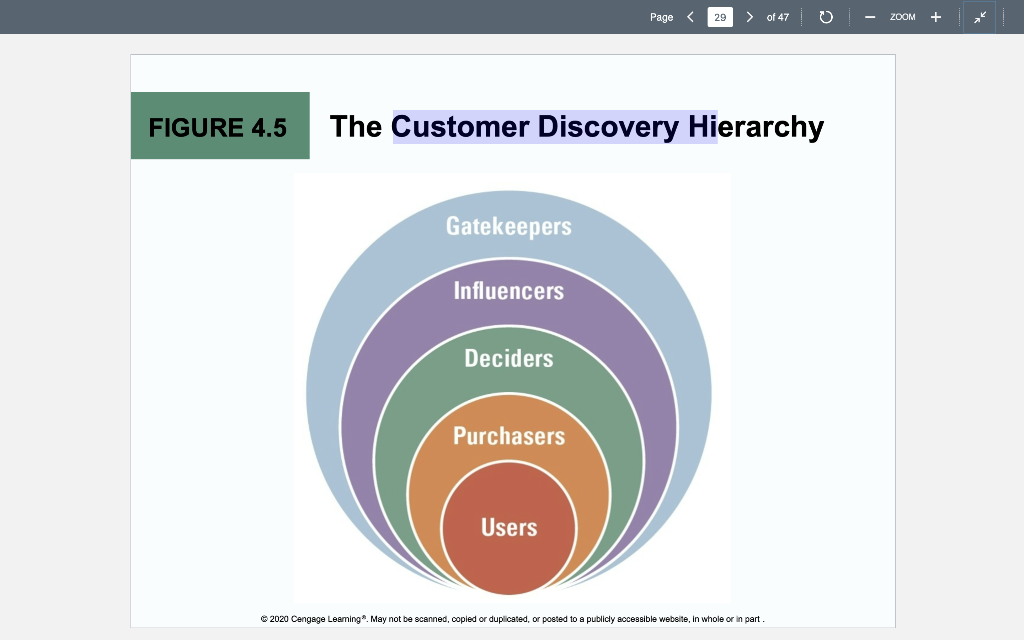
Task: Advance to the next page
Action: click(750, 16)
